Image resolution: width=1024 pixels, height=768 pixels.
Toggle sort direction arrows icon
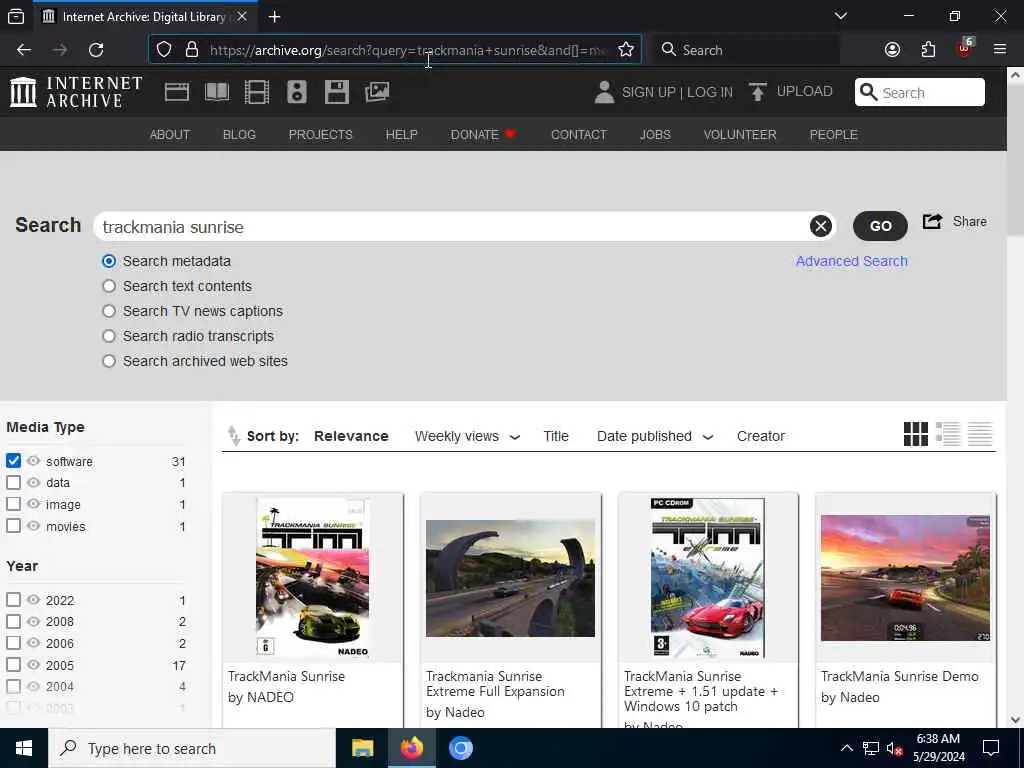(x=233, y=436)
